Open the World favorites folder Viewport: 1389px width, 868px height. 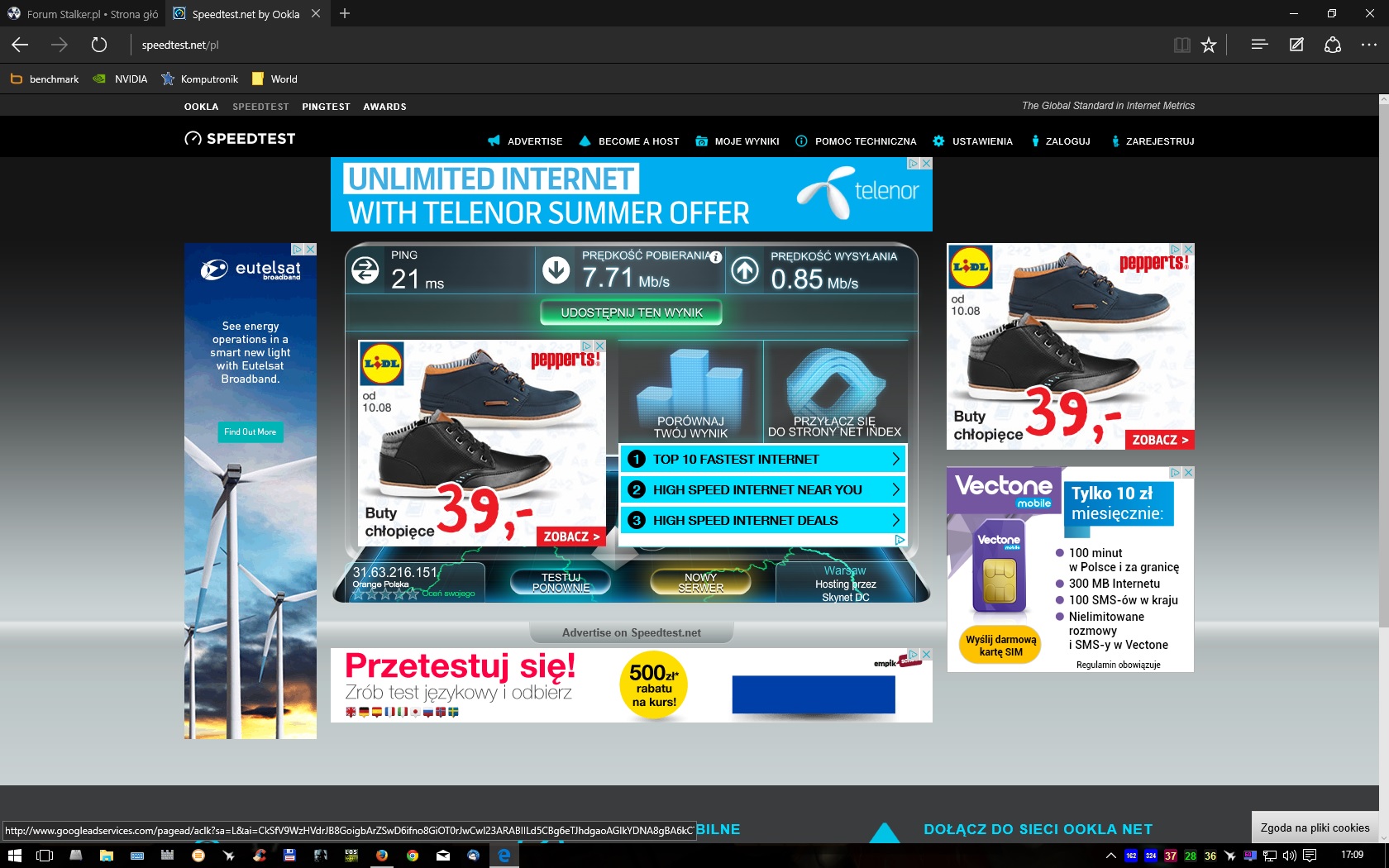coord(274,79)
